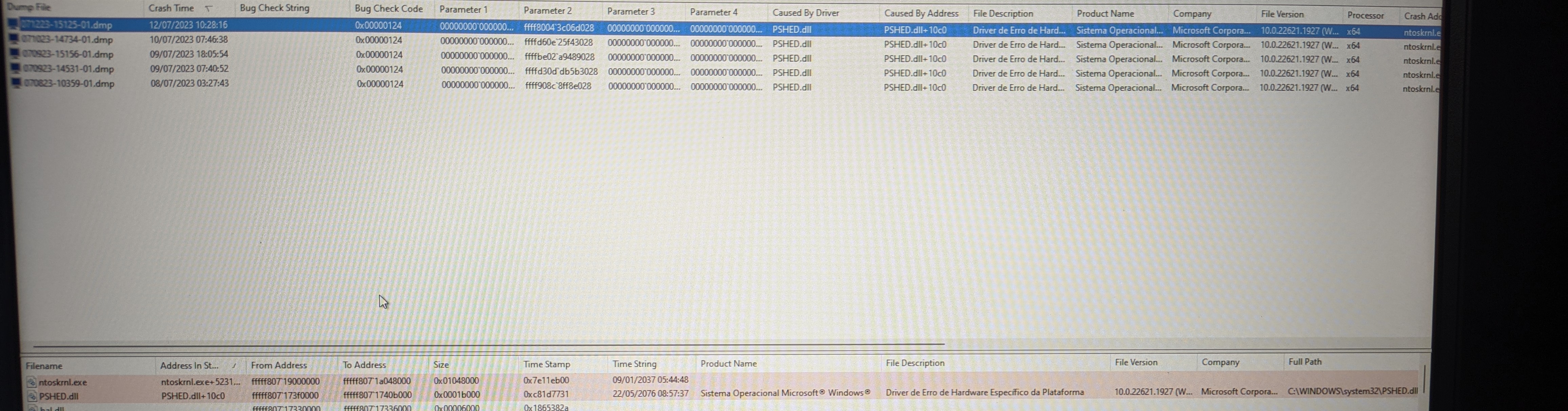Screen dimensions: 1568x411
Task: Click the Full Path column header
Action: point(1305,362)
